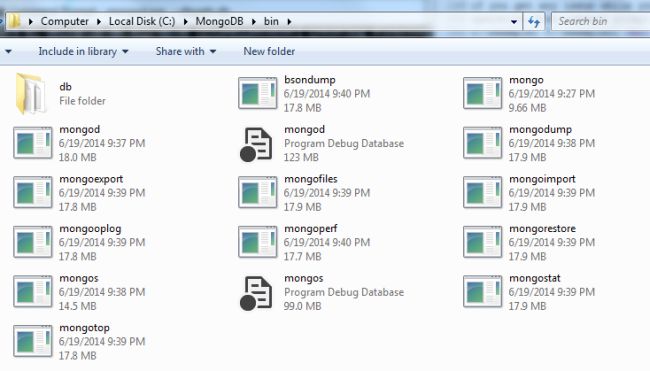
Task: Select the mongotop application icon
Action: [x=33, y=341]
